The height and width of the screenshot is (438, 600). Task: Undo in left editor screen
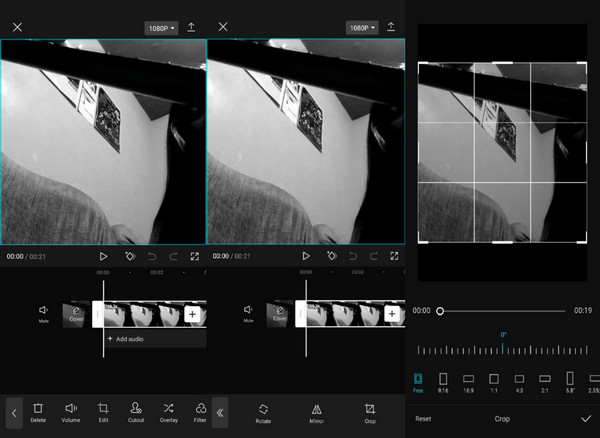click(152, 256)
